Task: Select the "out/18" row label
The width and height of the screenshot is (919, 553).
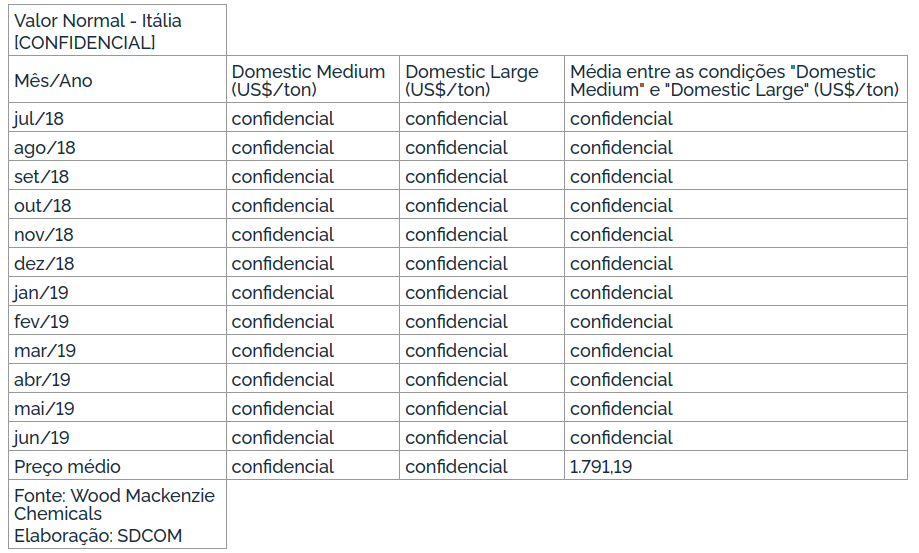Action: (43, 206)
